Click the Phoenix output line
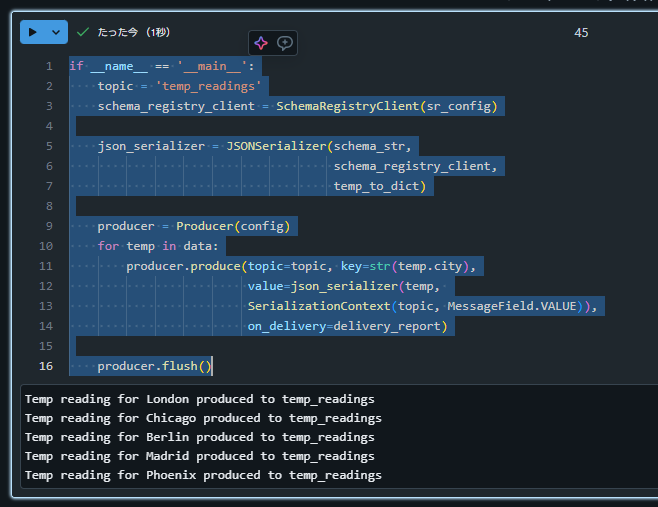This screenshot has width=658, height=507. [x=203, y=475]
